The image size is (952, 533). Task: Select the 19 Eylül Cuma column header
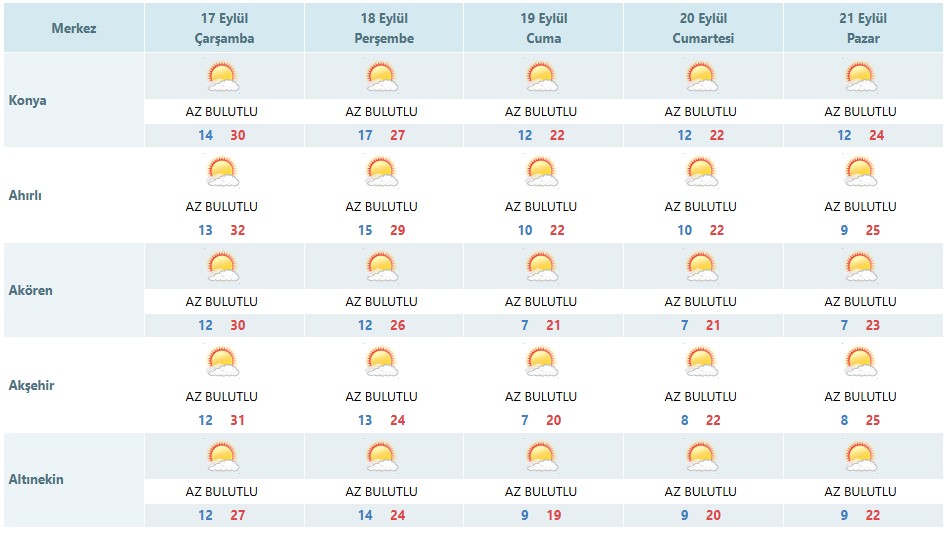tap(543, 28)
